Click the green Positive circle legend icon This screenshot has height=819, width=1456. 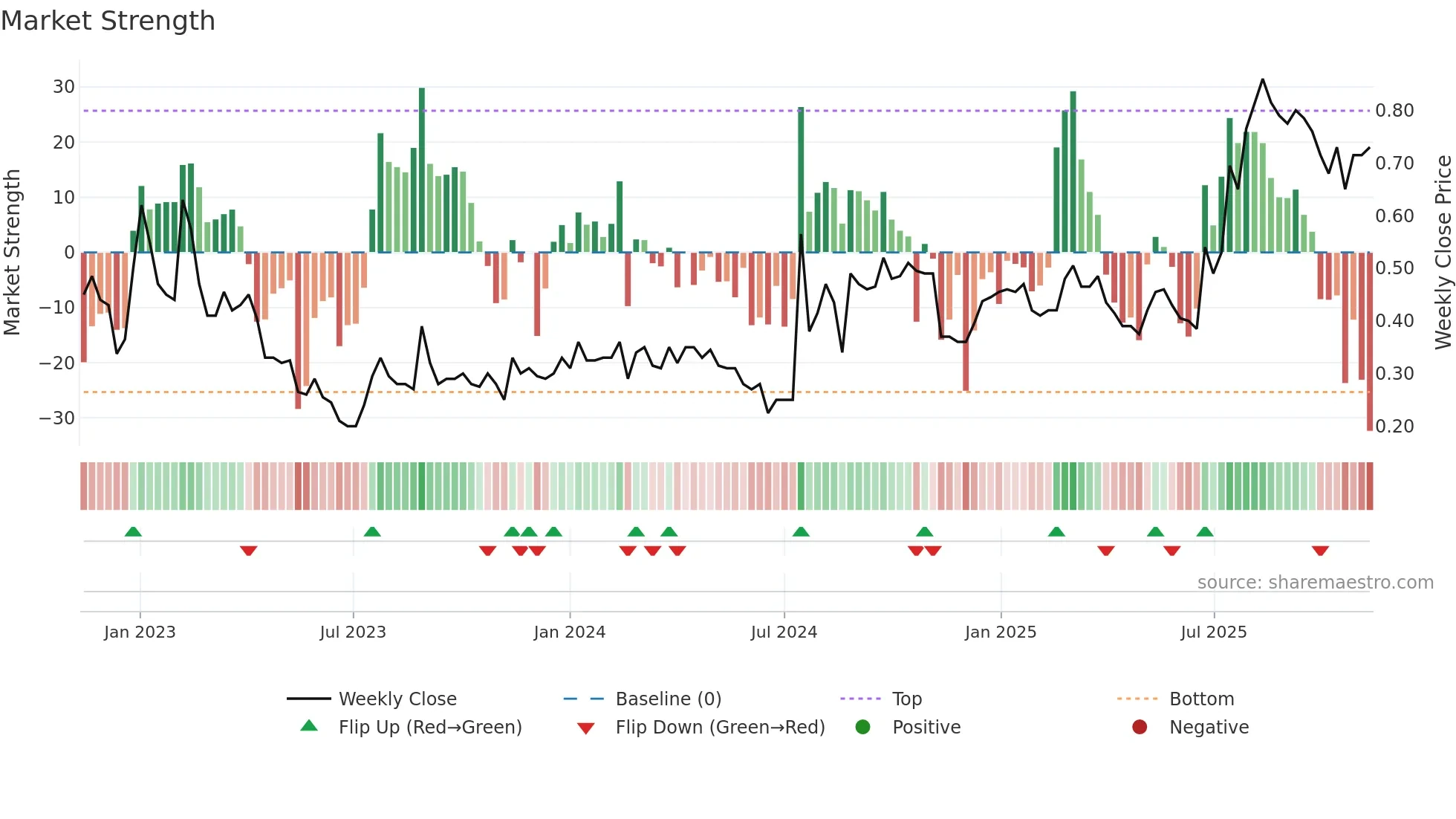(862, 727)
